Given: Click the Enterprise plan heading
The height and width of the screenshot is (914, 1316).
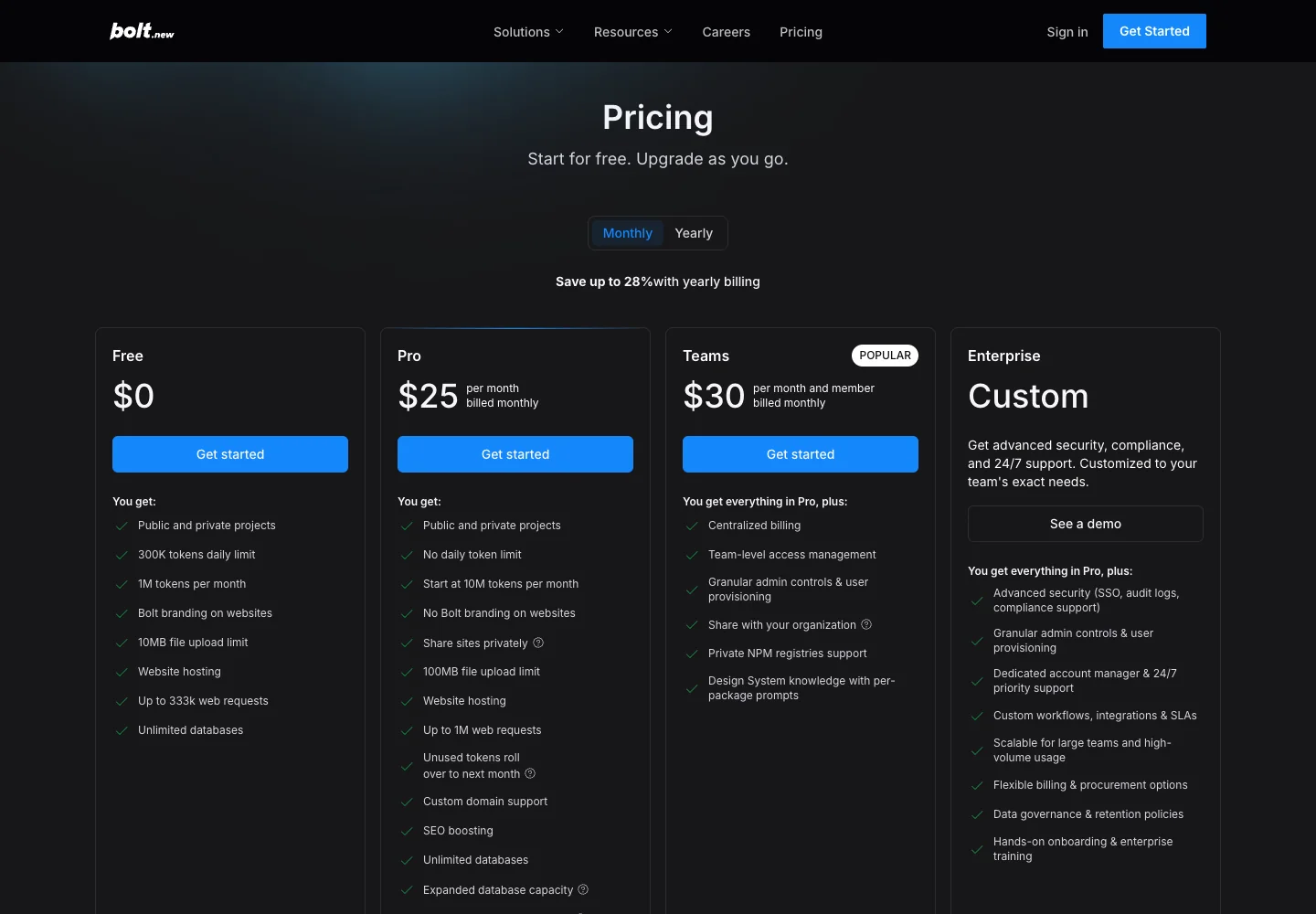Looking at the screenshot, I should click(x=1004, y=356).
